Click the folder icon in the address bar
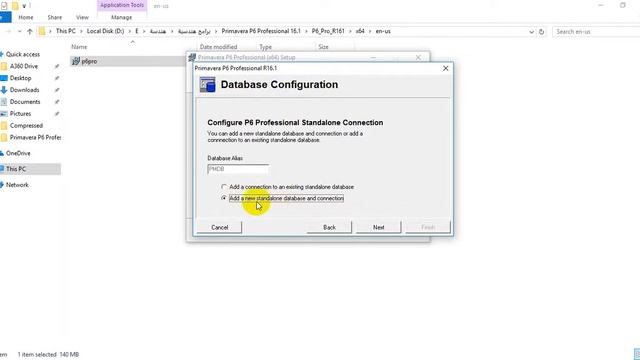The image size is (640, 360). pos(42,31)
